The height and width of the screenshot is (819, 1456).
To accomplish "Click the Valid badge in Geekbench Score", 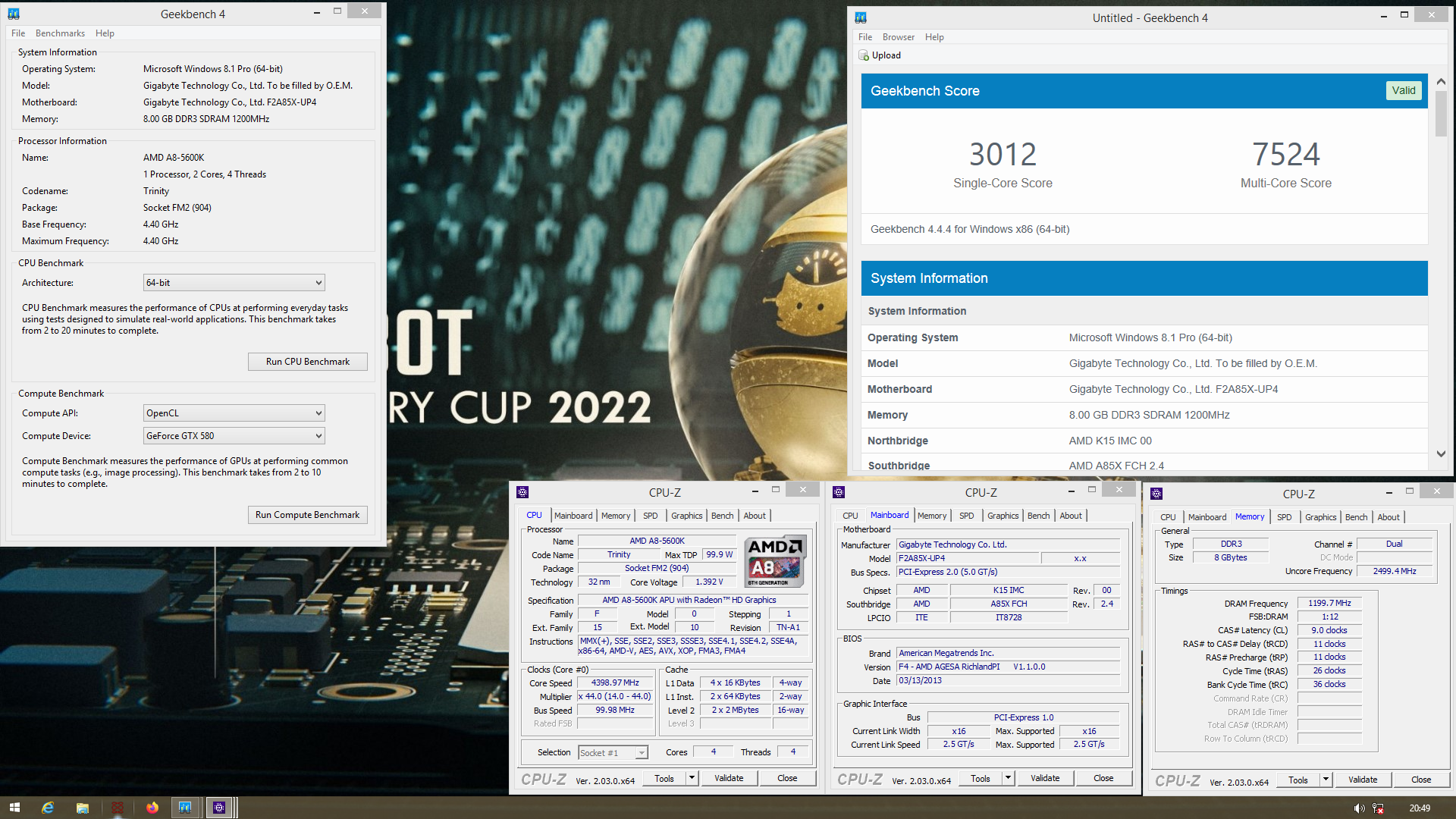I will [1404, 90].
